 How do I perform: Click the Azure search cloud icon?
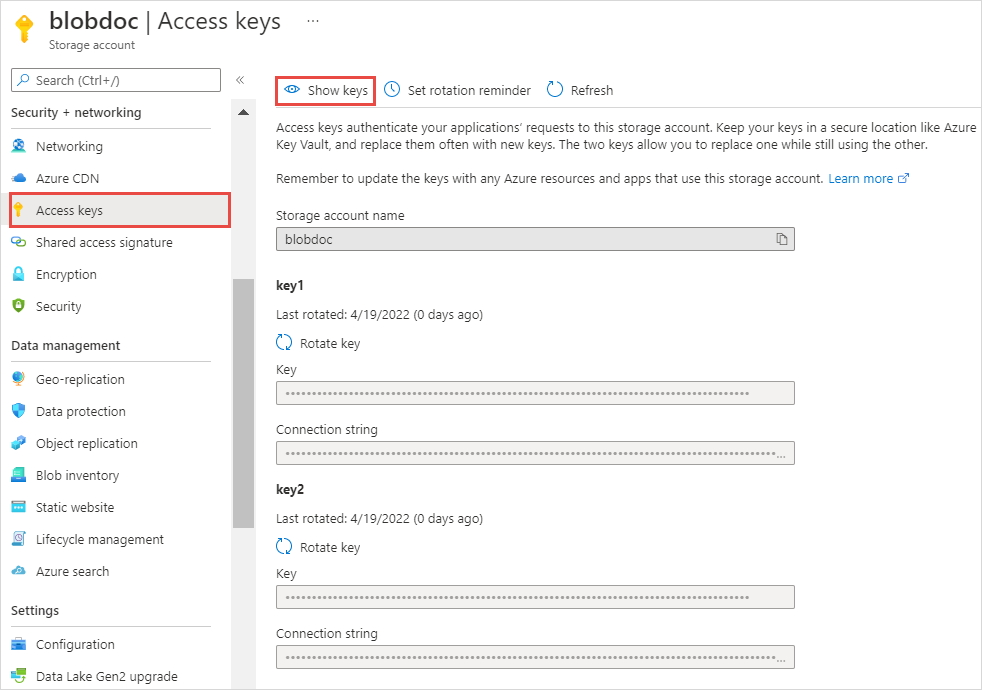click(19, 570)
